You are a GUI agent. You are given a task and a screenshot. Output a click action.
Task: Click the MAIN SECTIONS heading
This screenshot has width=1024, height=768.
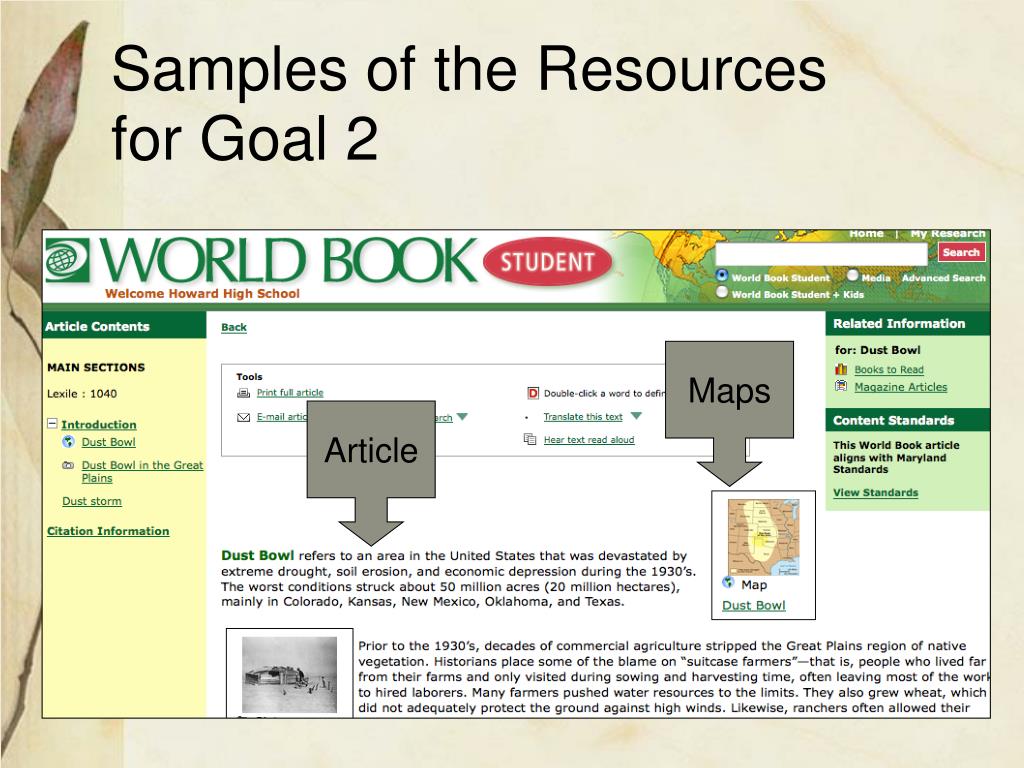pos(96,367)
